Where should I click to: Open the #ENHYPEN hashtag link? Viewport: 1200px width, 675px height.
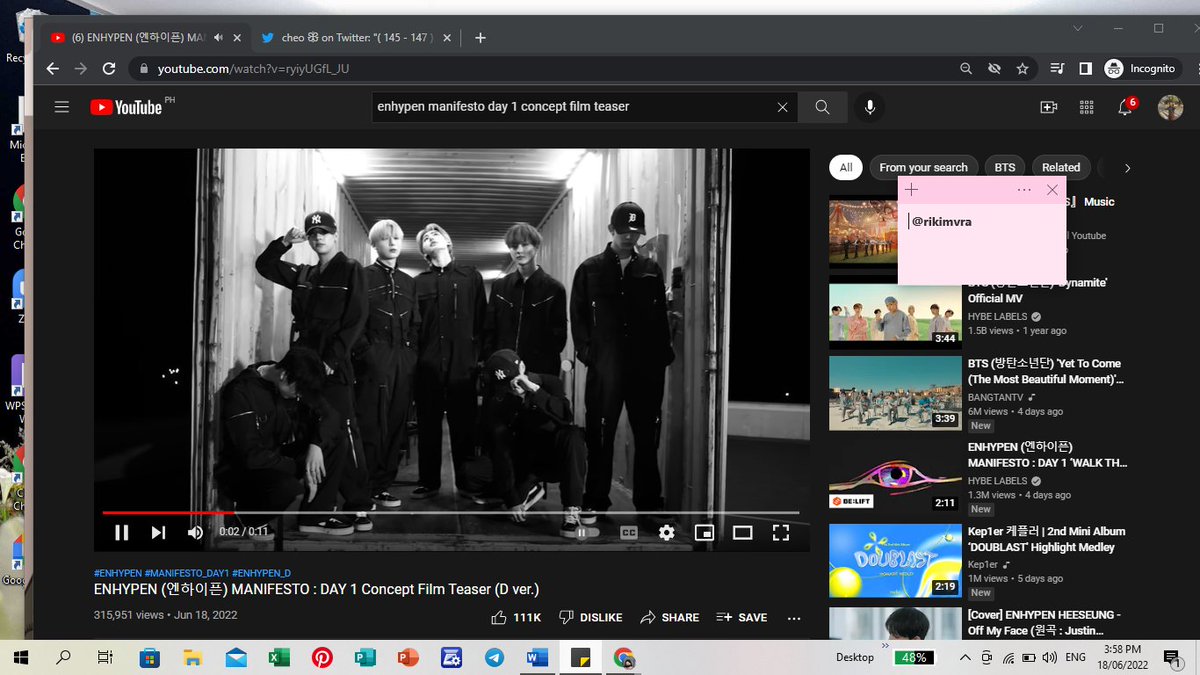click(x=117, y=573)
